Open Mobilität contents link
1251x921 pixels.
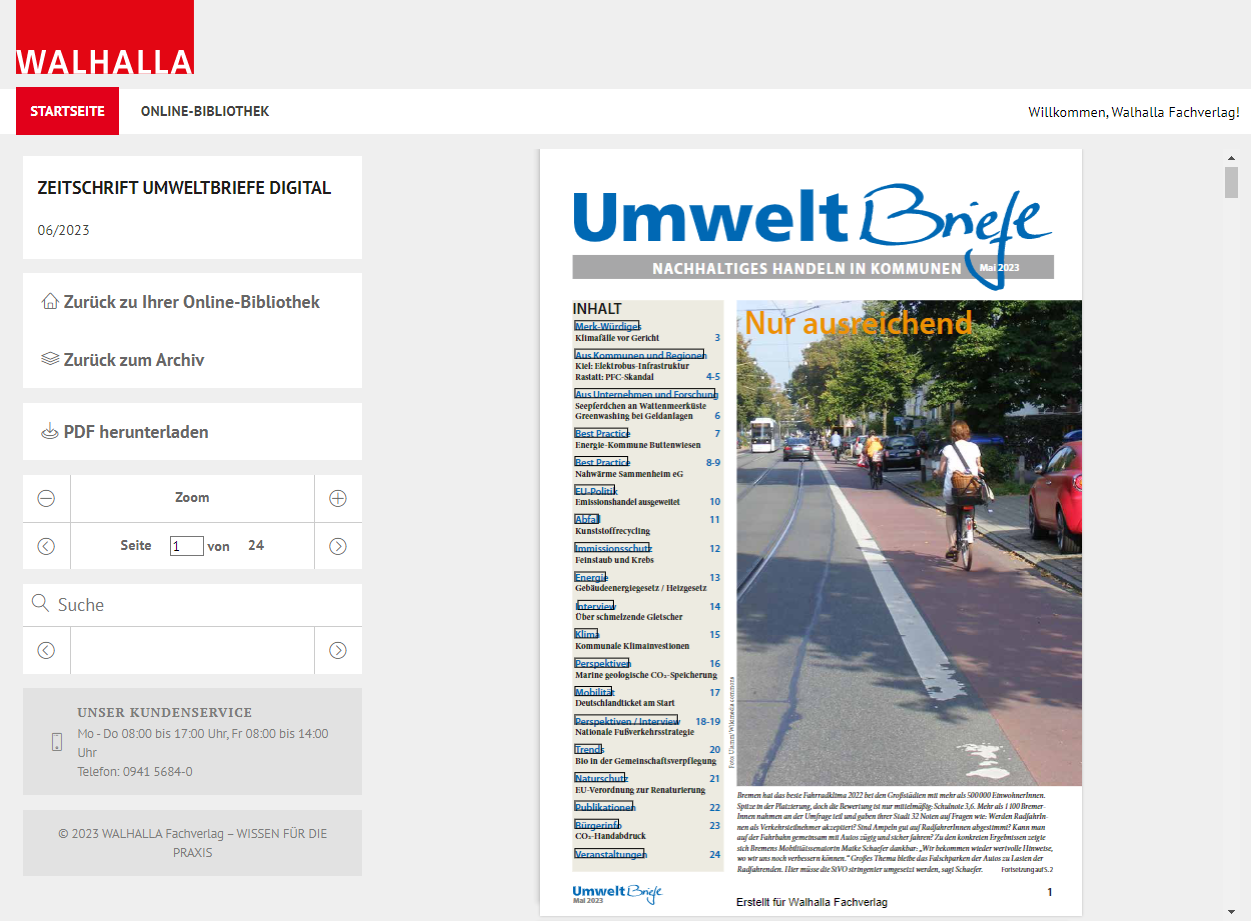pyautogui.click(x=594, y=692)
